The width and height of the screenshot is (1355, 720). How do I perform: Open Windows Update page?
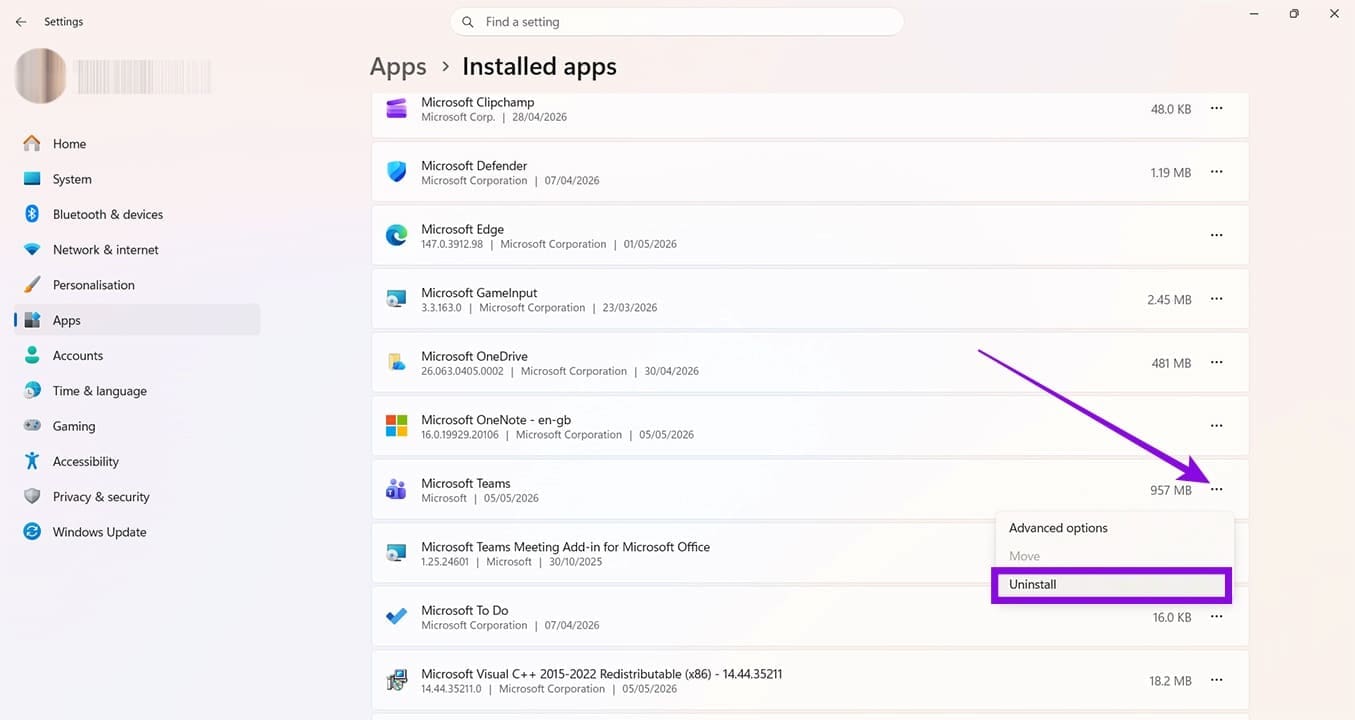[137, 532]
